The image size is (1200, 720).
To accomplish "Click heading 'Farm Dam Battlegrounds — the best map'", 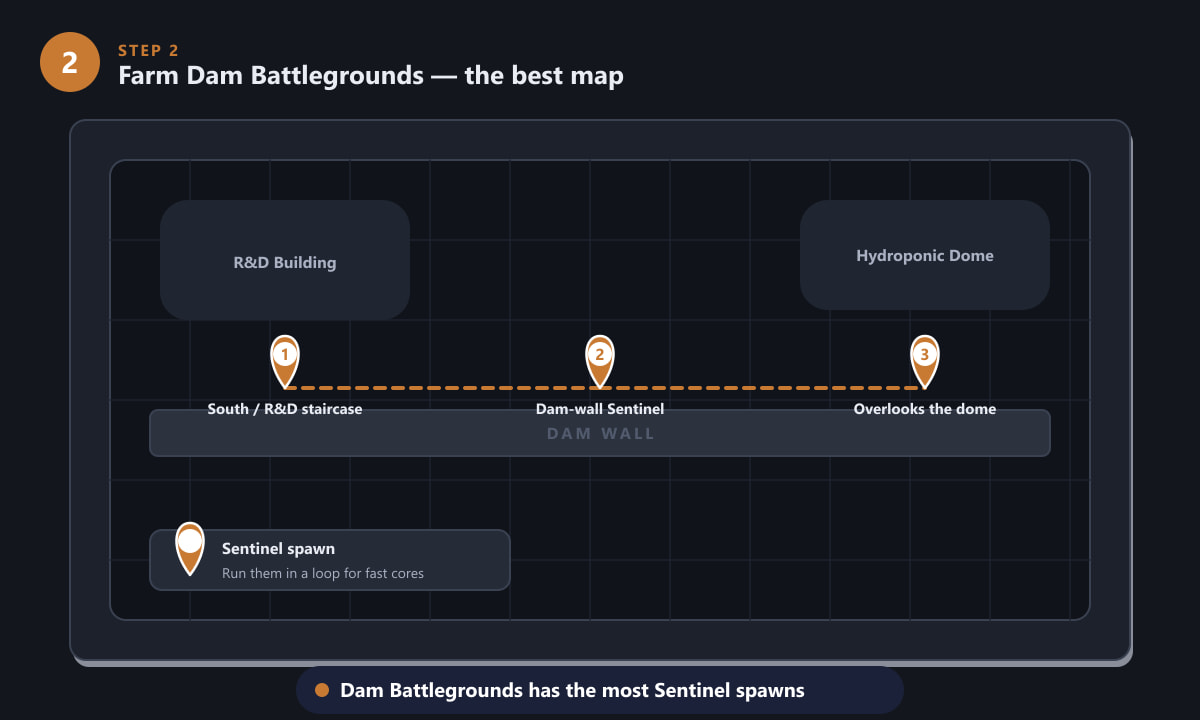I will (371, 76).
